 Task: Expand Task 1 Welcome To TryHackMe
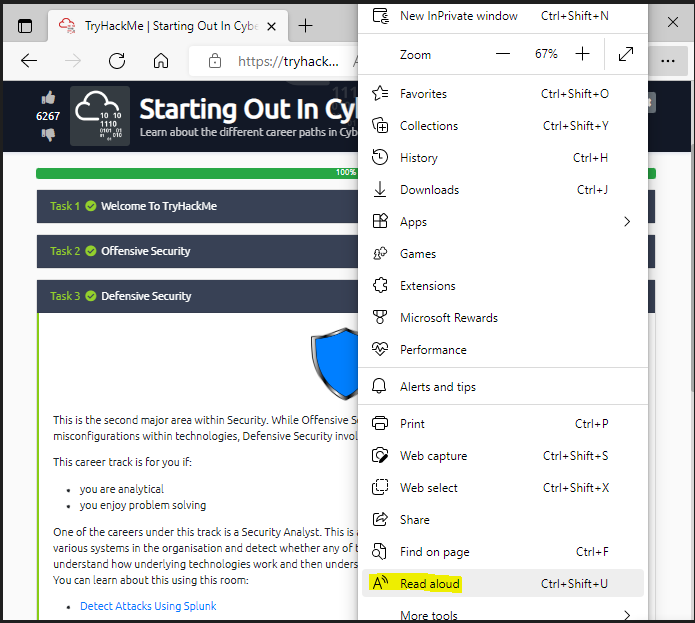[x=197, y=206]
